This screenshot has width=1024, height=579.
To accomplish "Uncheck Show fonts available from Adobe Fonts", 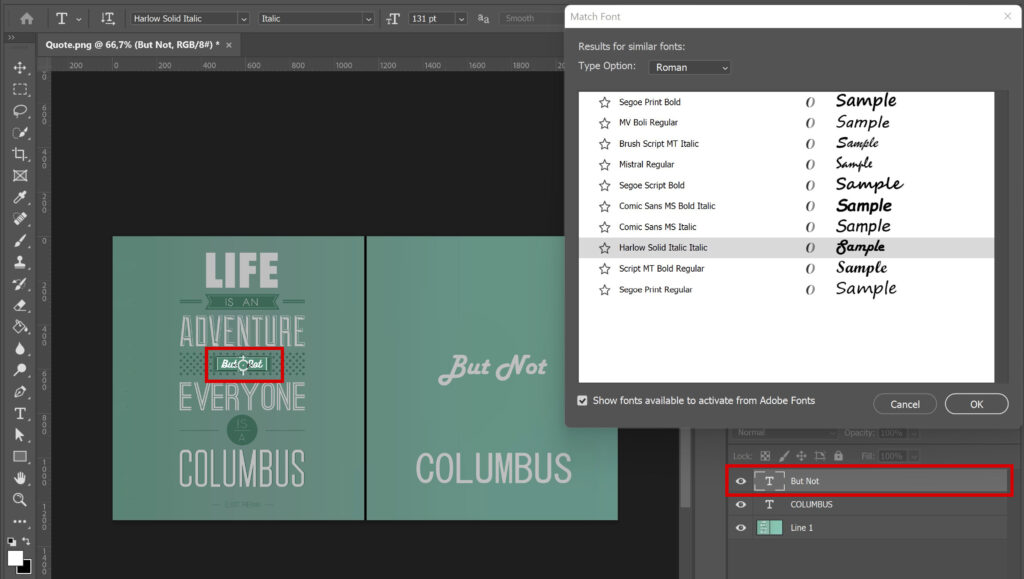I will 582,400.
